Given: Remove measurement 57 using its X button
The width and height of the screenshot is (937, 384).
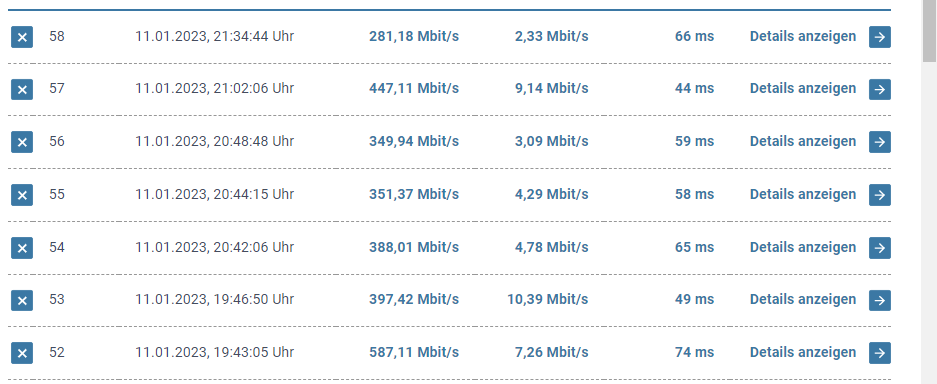Looking at the screenshot, I should [x=22, y=90].
